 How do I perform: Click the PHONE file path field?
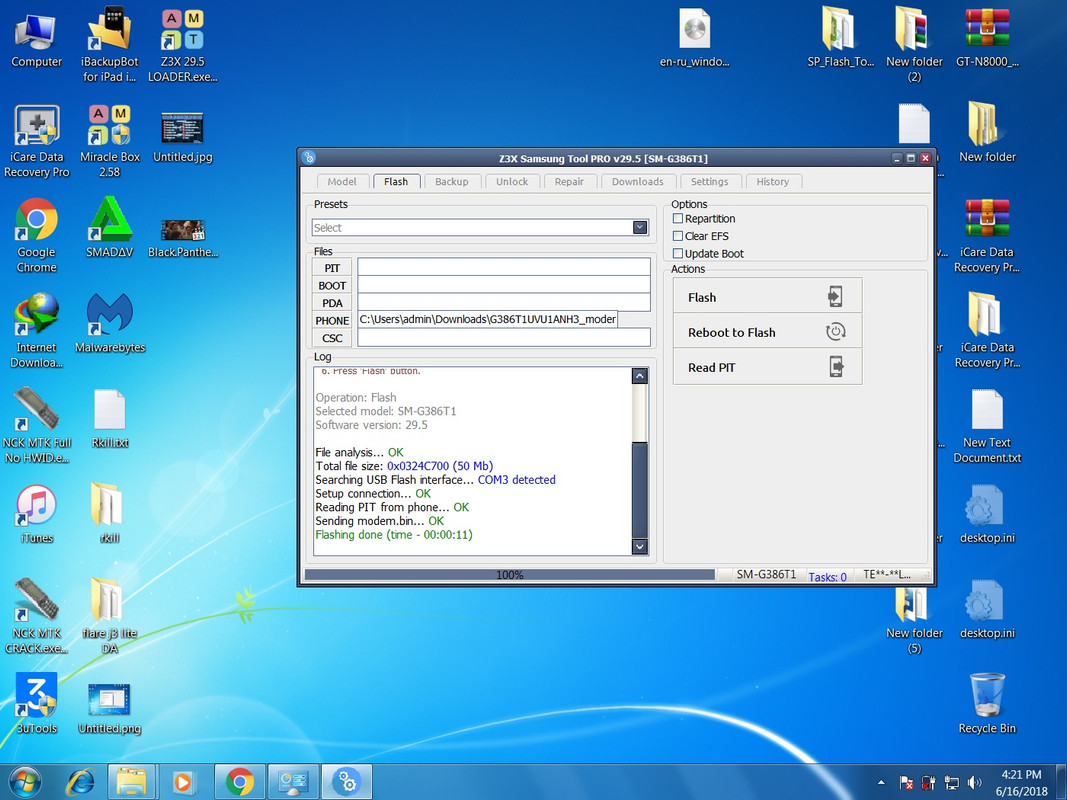pyautogui.click(x=488, y=320)
